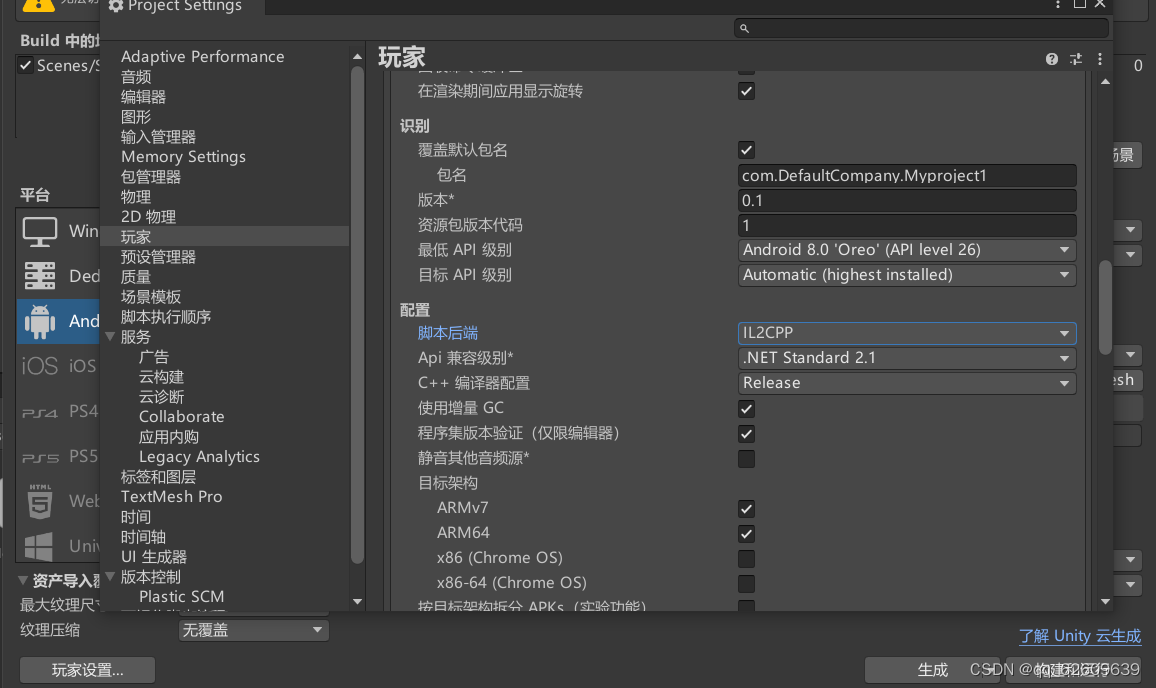Viewport: 1156px width, 688px height.
Task: Toggle apply display rotation during rendering checkbox
Action: pyautogui.click(x=746, y=91)
